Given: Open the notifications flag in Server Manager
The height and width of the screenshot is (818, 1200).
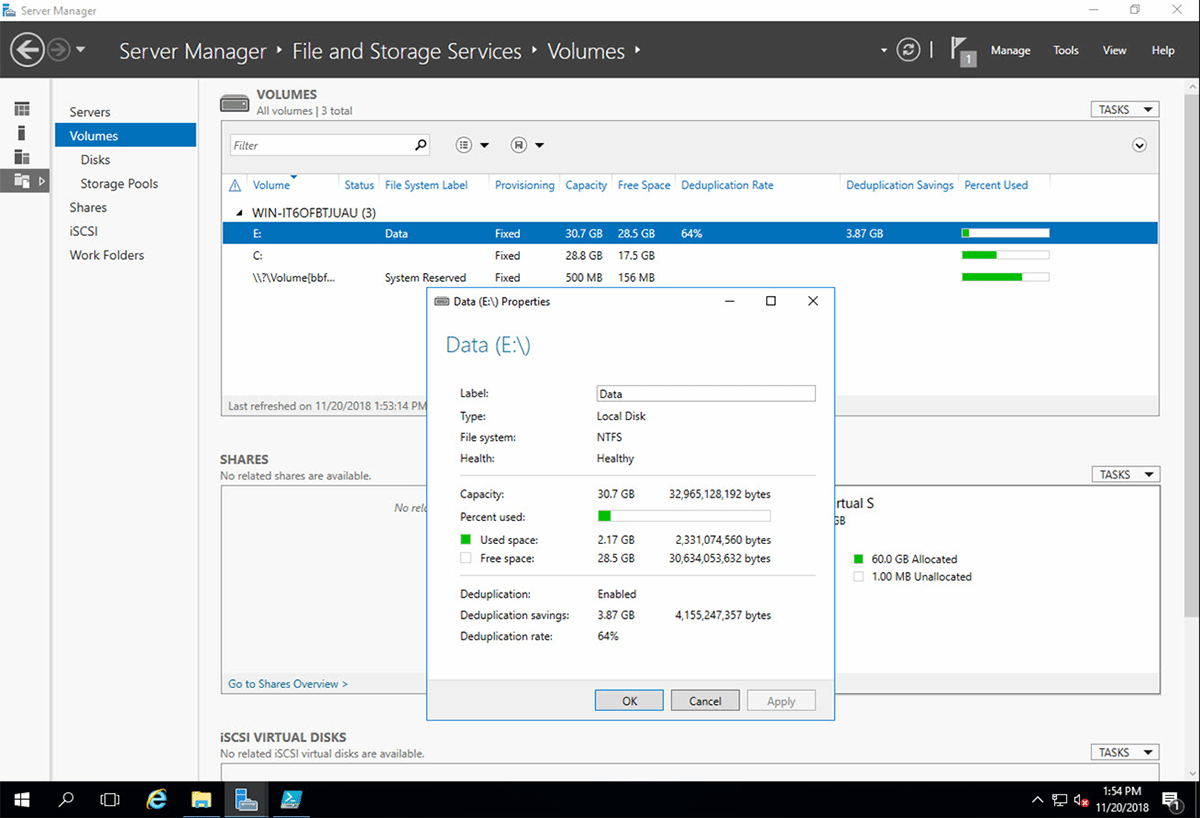Looking at the screenshot, I should 960,47.
